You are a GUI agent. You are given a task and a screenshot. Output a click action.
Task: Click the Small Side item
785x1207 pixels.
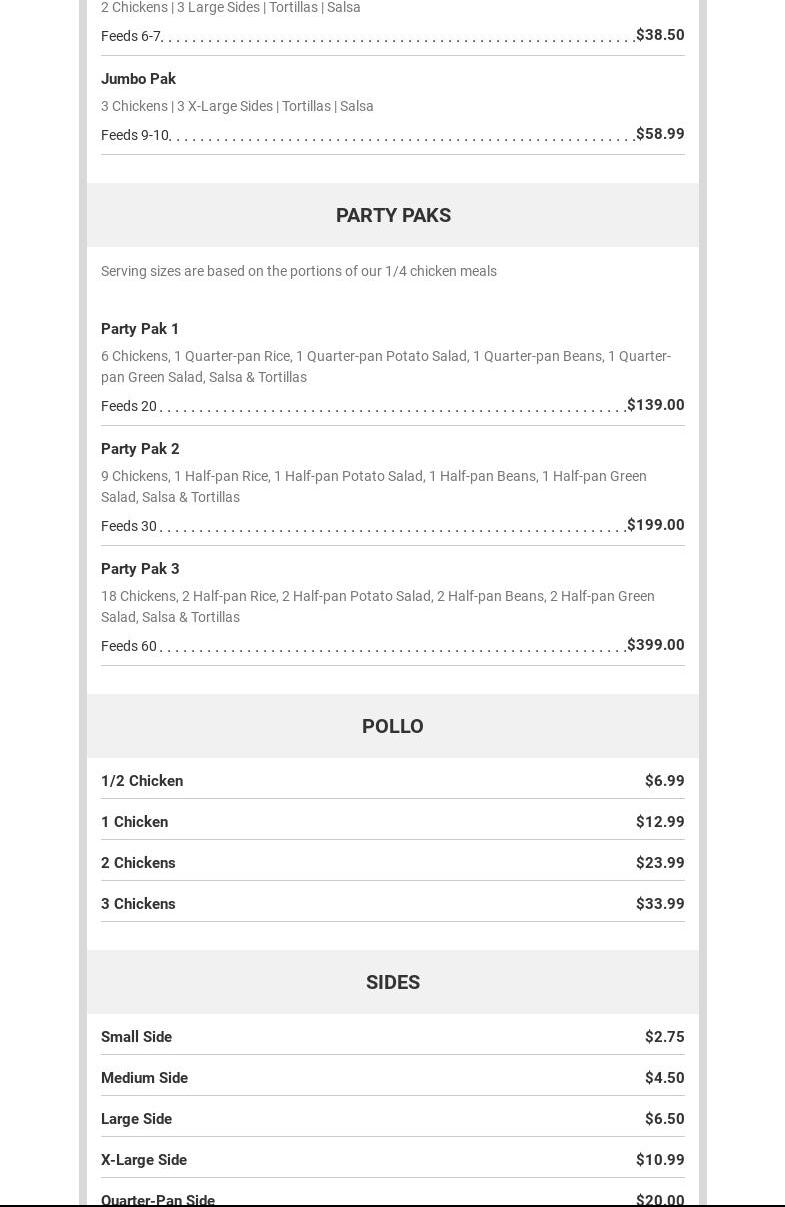pyautogui.click(x=136, y=1037)
